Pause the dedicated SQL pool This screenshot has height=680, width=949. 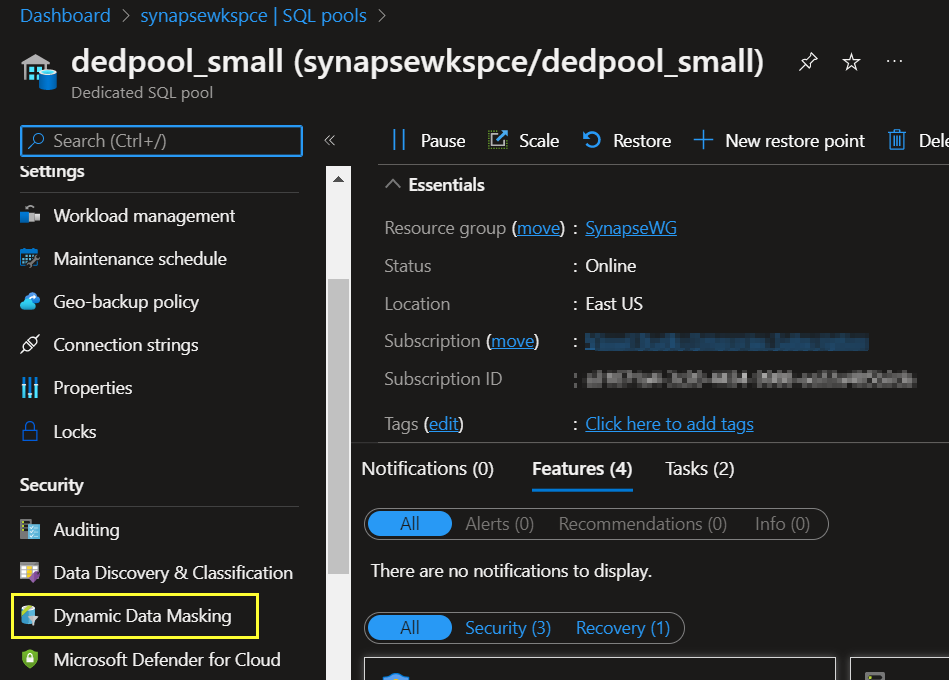click(x=429, y=140)
